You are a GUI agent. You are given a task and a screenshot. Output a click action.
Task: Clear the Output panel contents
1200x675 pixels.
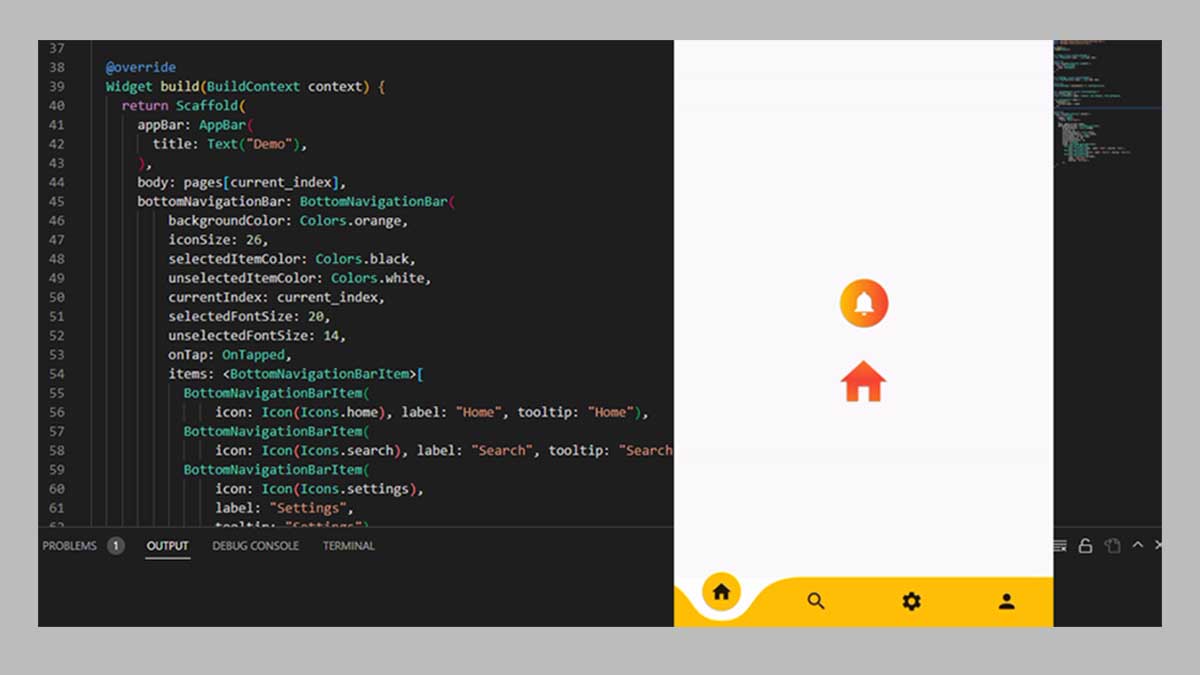click(x=1059, y=545)
